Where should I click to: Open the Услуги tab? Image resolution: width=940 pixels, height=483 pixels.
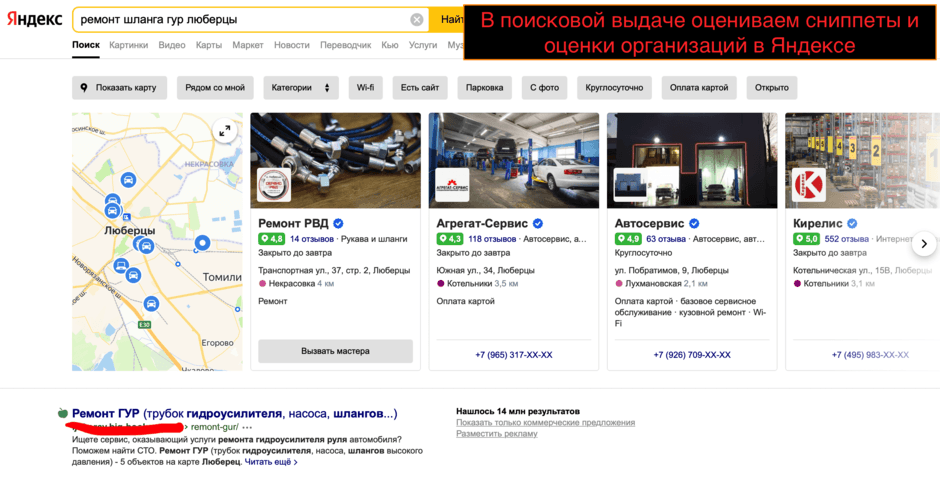tap(423, 45)
